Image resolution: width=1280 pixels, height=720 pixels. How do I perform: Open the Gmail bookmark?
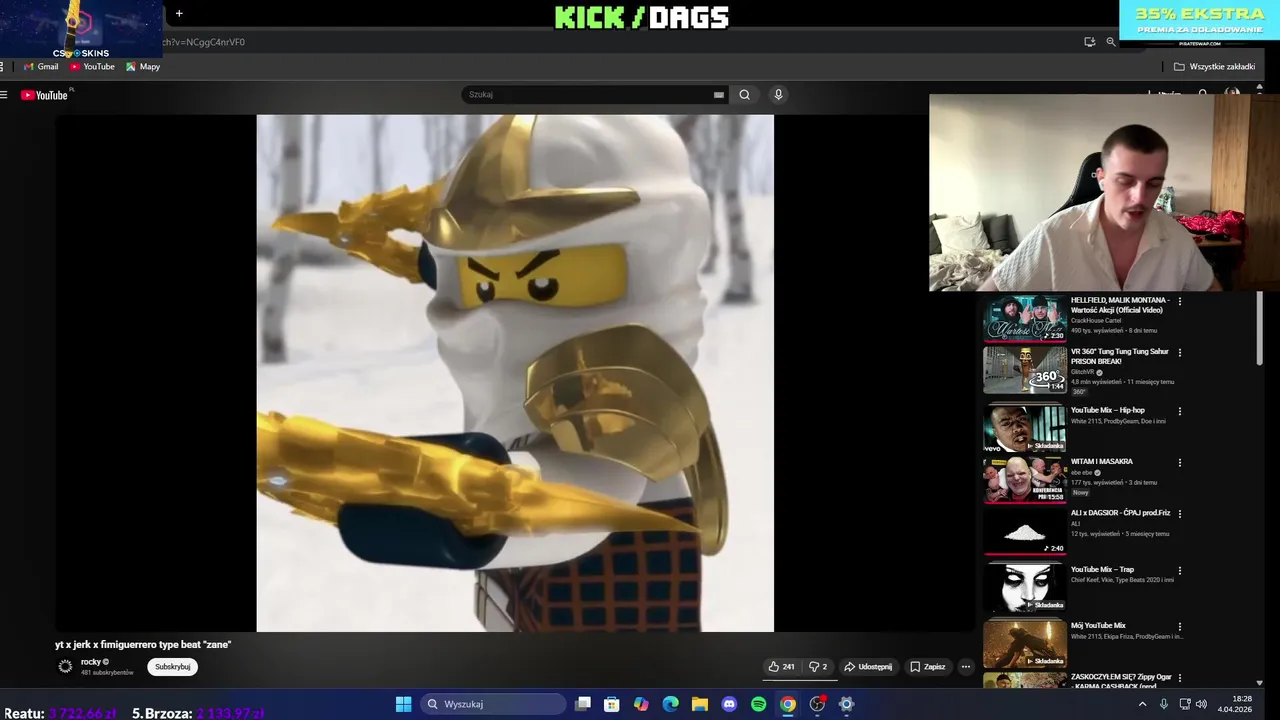pos(41,67)
